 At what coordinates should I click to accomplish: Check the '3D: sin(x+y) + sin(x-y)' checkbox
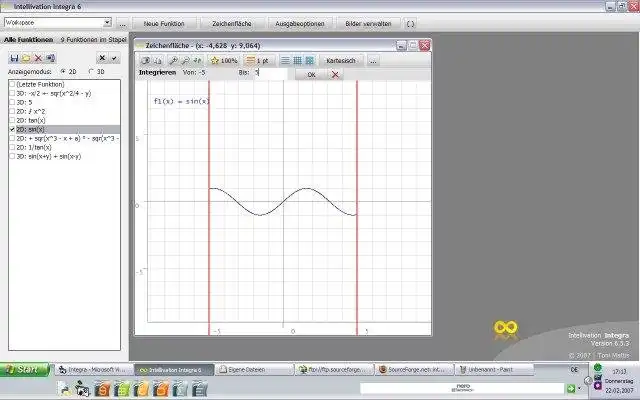[12, 156]
